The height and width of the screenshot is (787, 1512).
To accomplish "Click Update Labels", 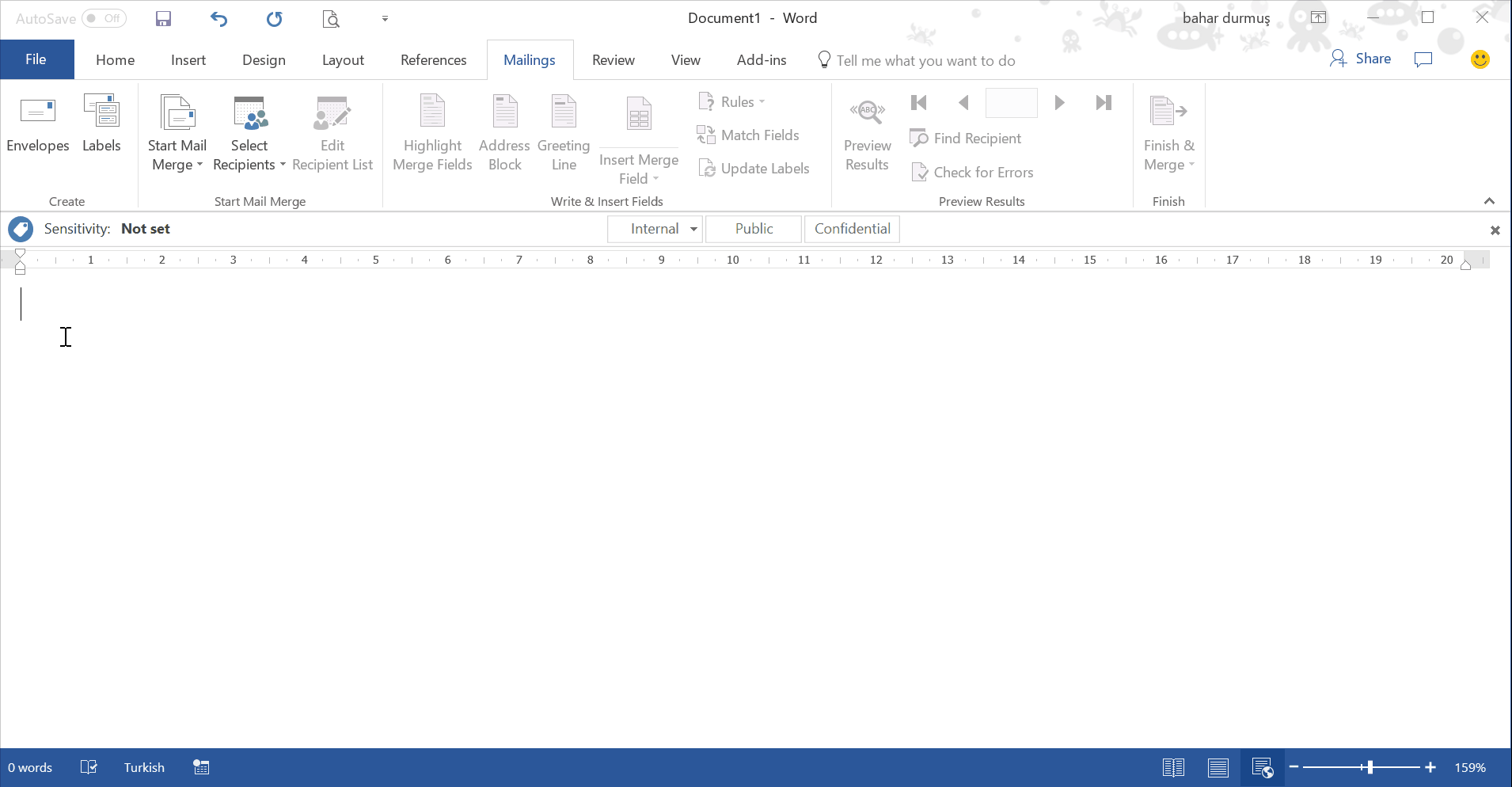I will [x=754, y=169].
